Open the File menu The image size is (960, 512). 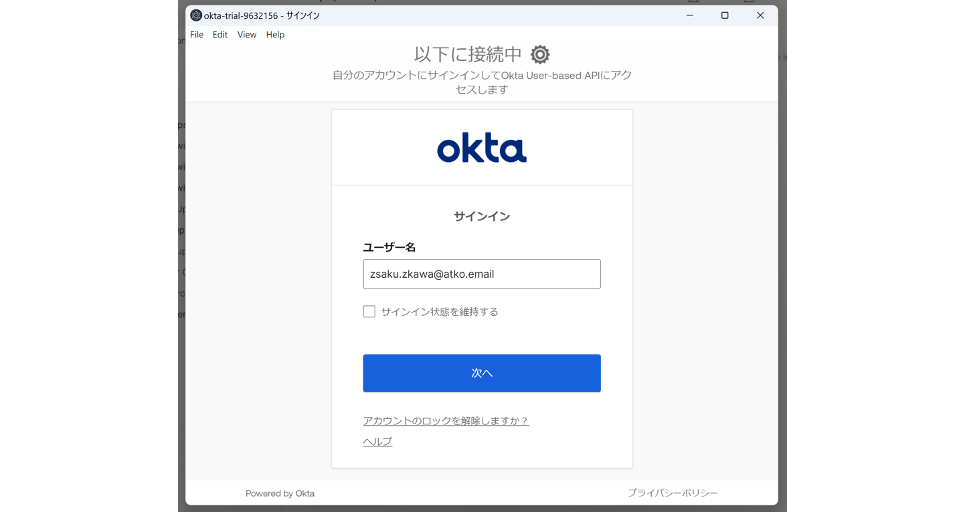197,35
